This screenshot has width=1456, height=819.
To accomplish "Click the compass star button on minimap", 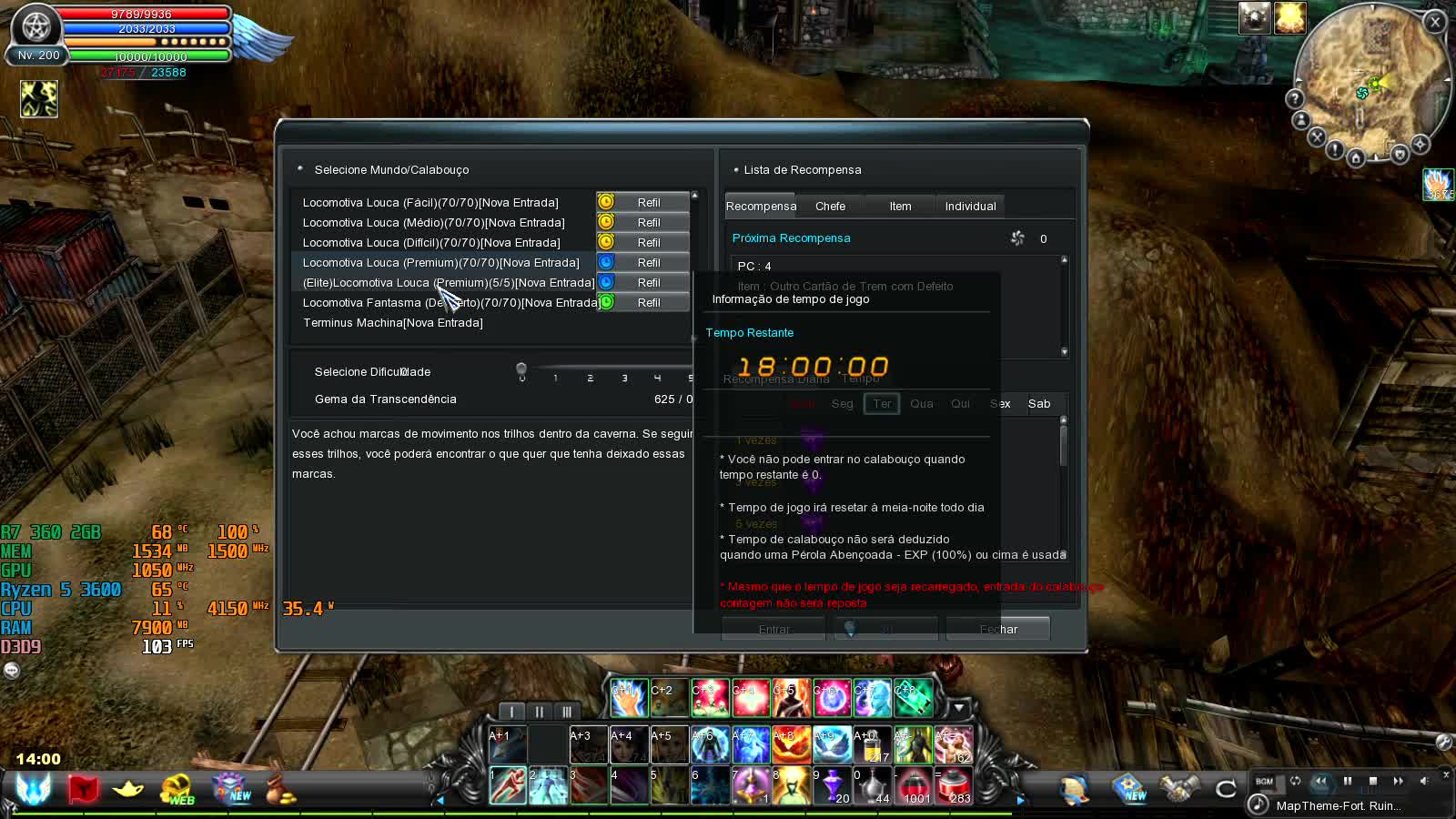I will (1420, 144).
